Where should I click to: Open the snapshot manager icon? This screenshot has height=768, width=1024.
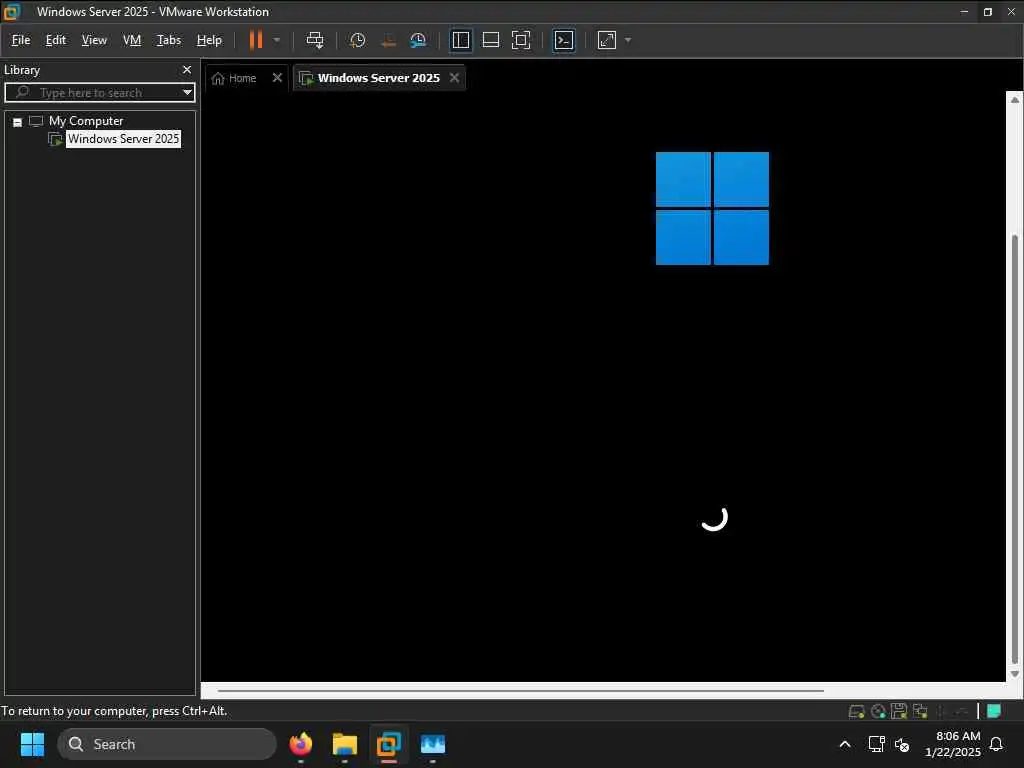pyautogui.click(x=418, y=40)
